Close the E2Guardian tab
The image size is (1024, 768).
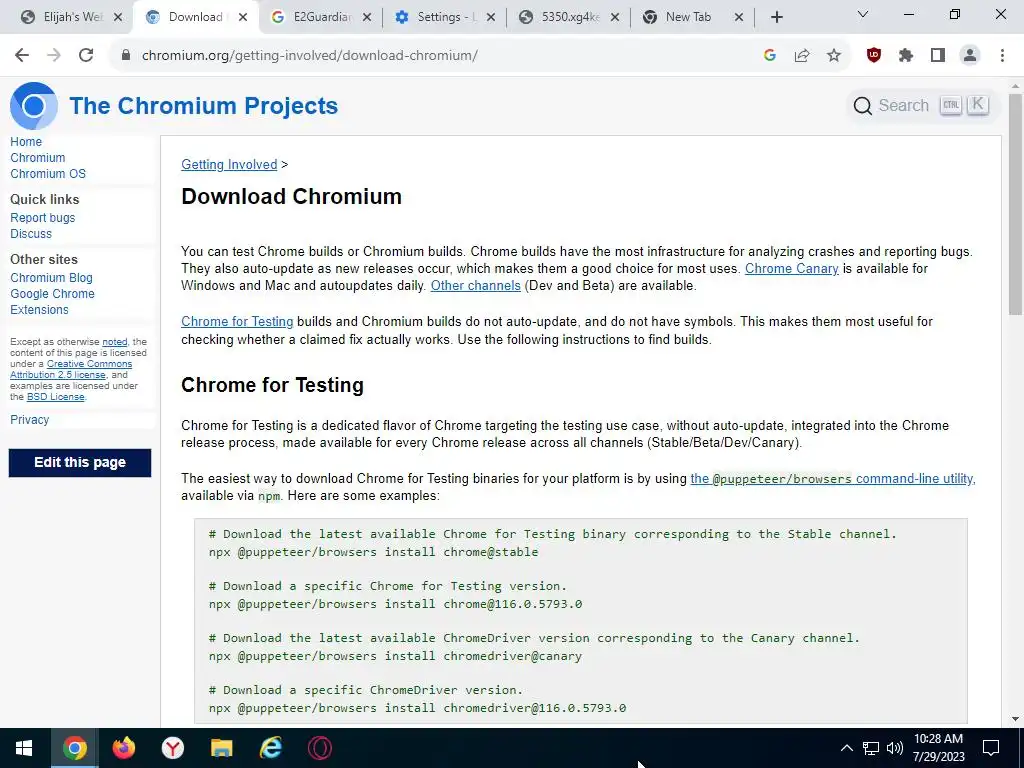point(367,18)
